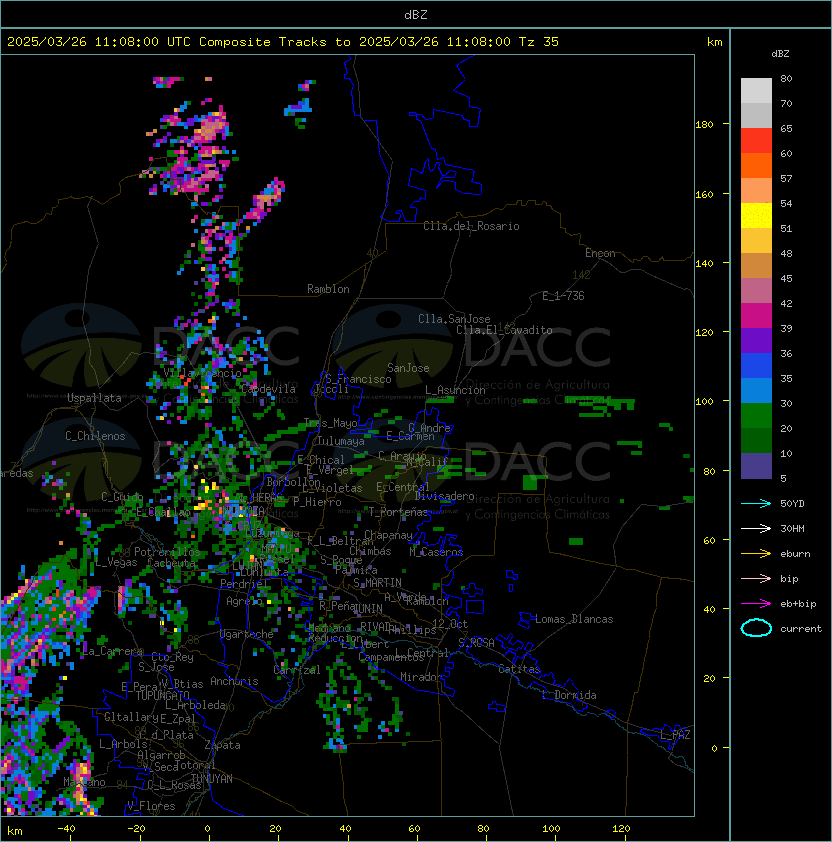Click the 'Mirador' map label
This screenshot has height=842, width=832.
422,677
